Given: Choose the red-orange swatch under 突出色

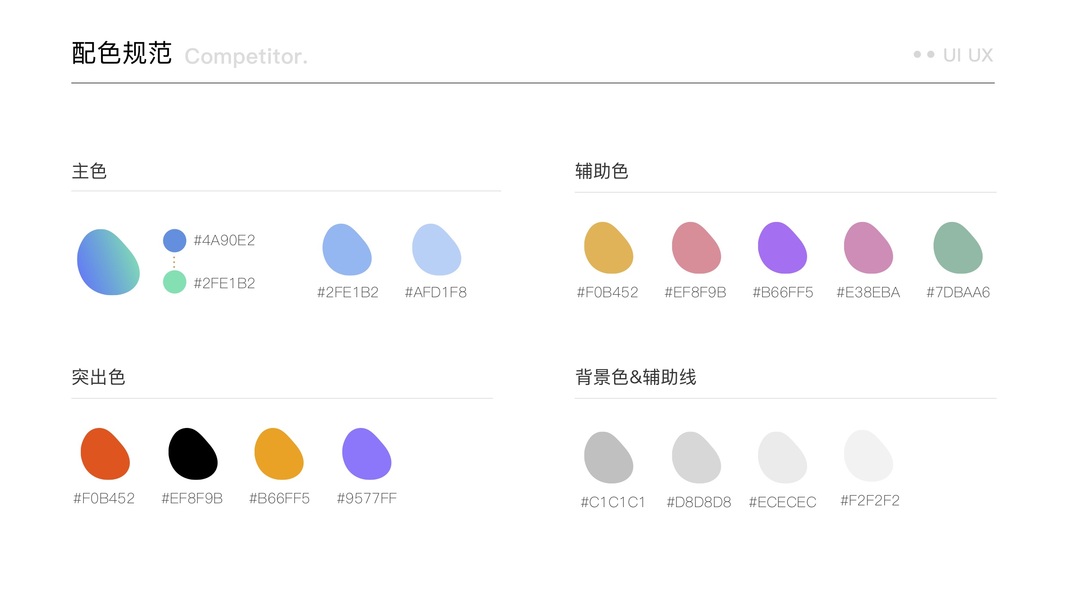Looking at the screenshot, I should [105, 454].
